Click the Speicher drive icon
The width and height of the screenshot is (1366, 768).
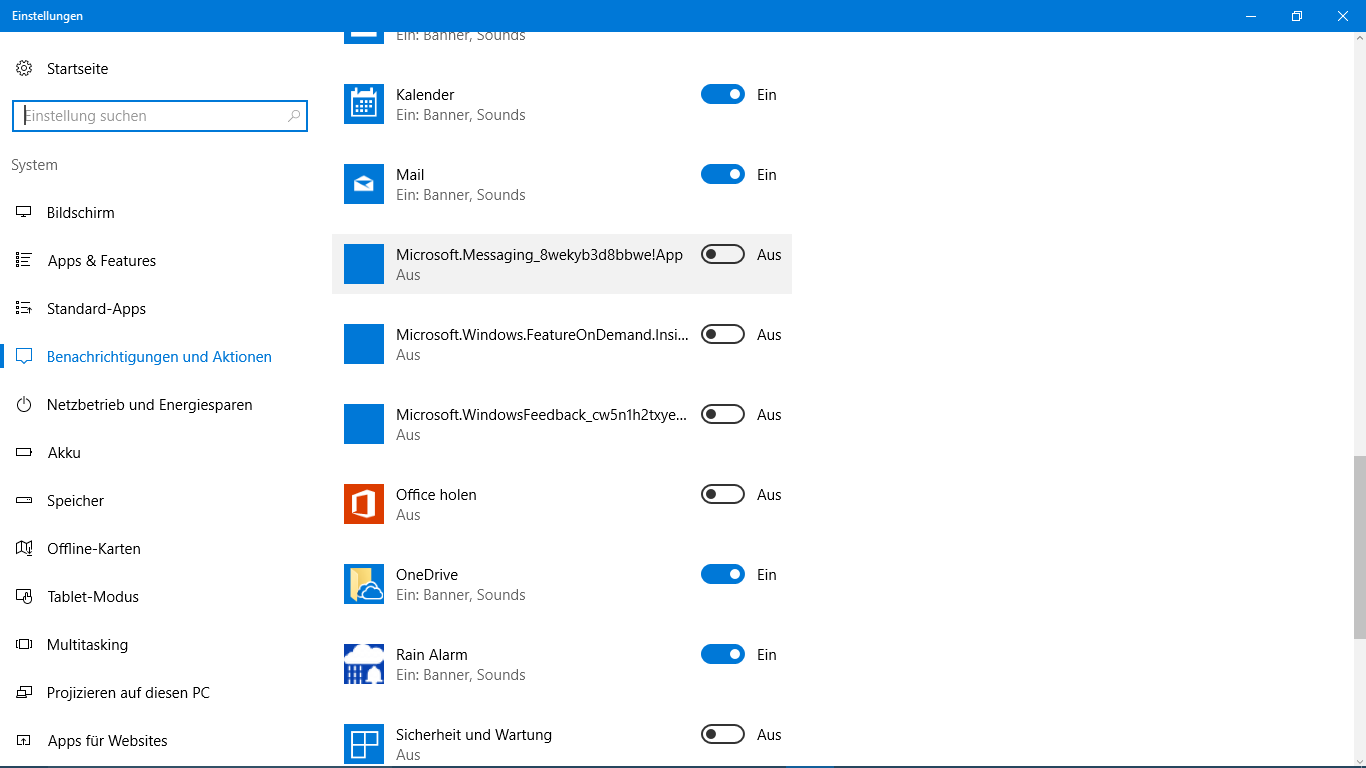24,500
